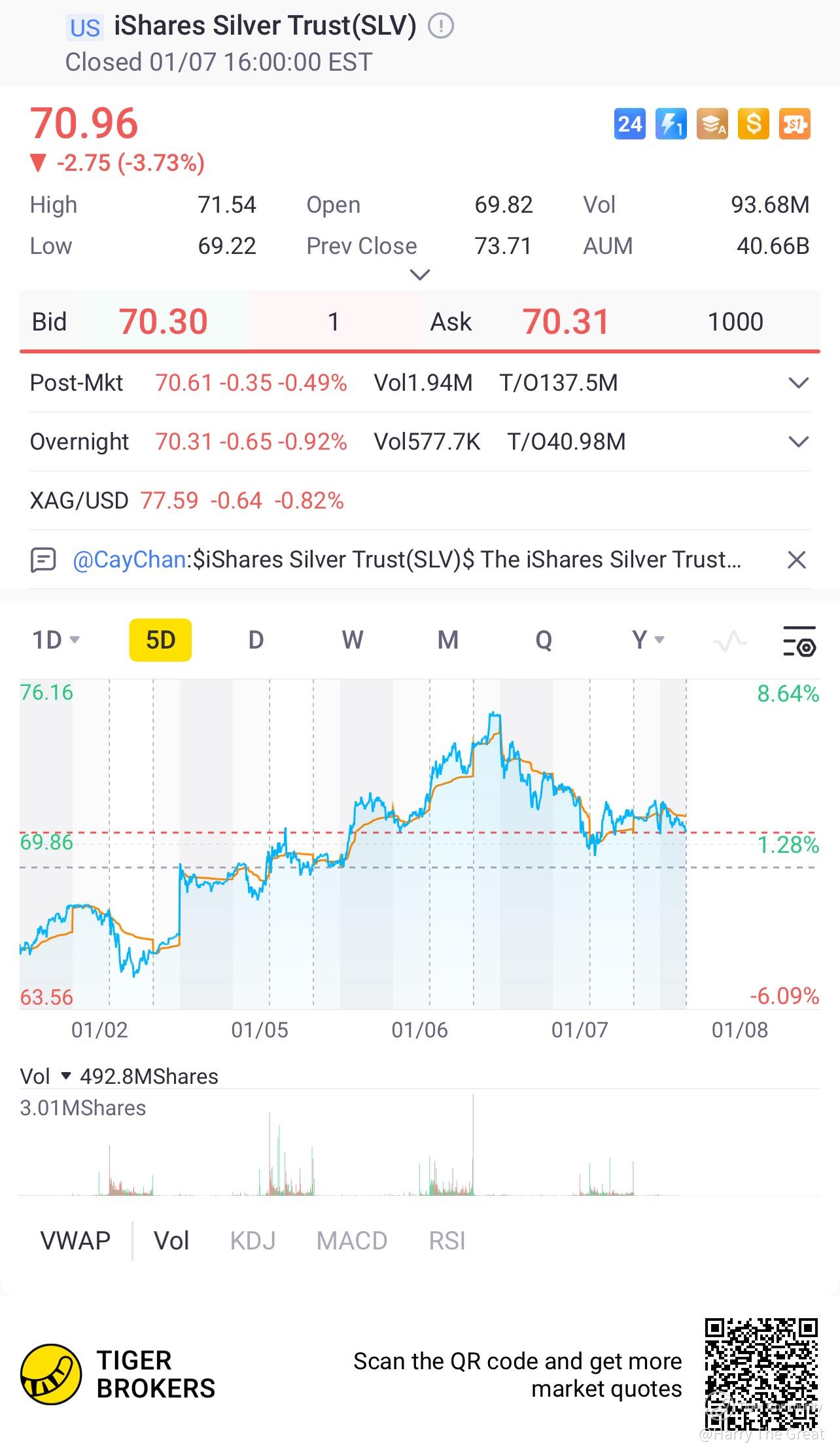The width and height of the screenshot is (840, 1453).
Task: Tap the blue lightning bolt badge
Action: point(671,124)
